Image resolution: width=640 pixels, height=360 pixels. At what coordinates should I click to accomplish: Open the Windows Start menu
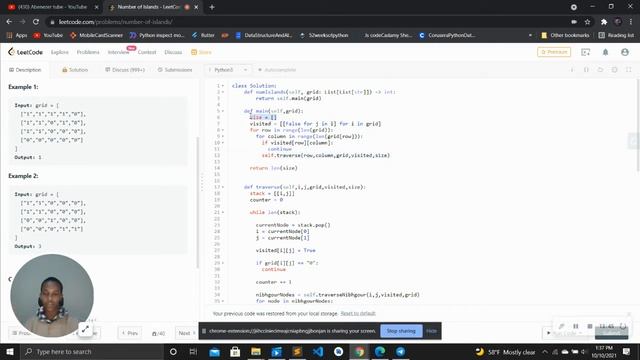pos(10,351)
